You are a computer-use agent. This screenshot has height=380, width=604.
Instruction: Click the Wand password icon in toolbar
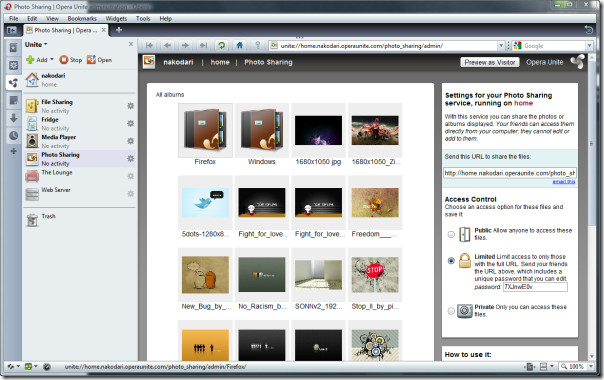click(x=258, y=45)
